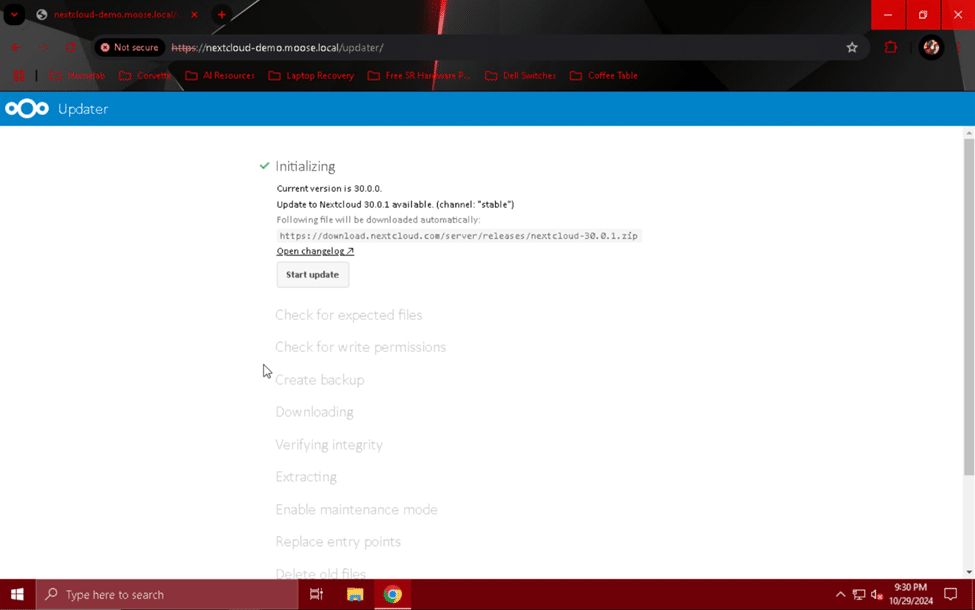
Task: Click the network icon in system tray
Action: tap(859, 594)
